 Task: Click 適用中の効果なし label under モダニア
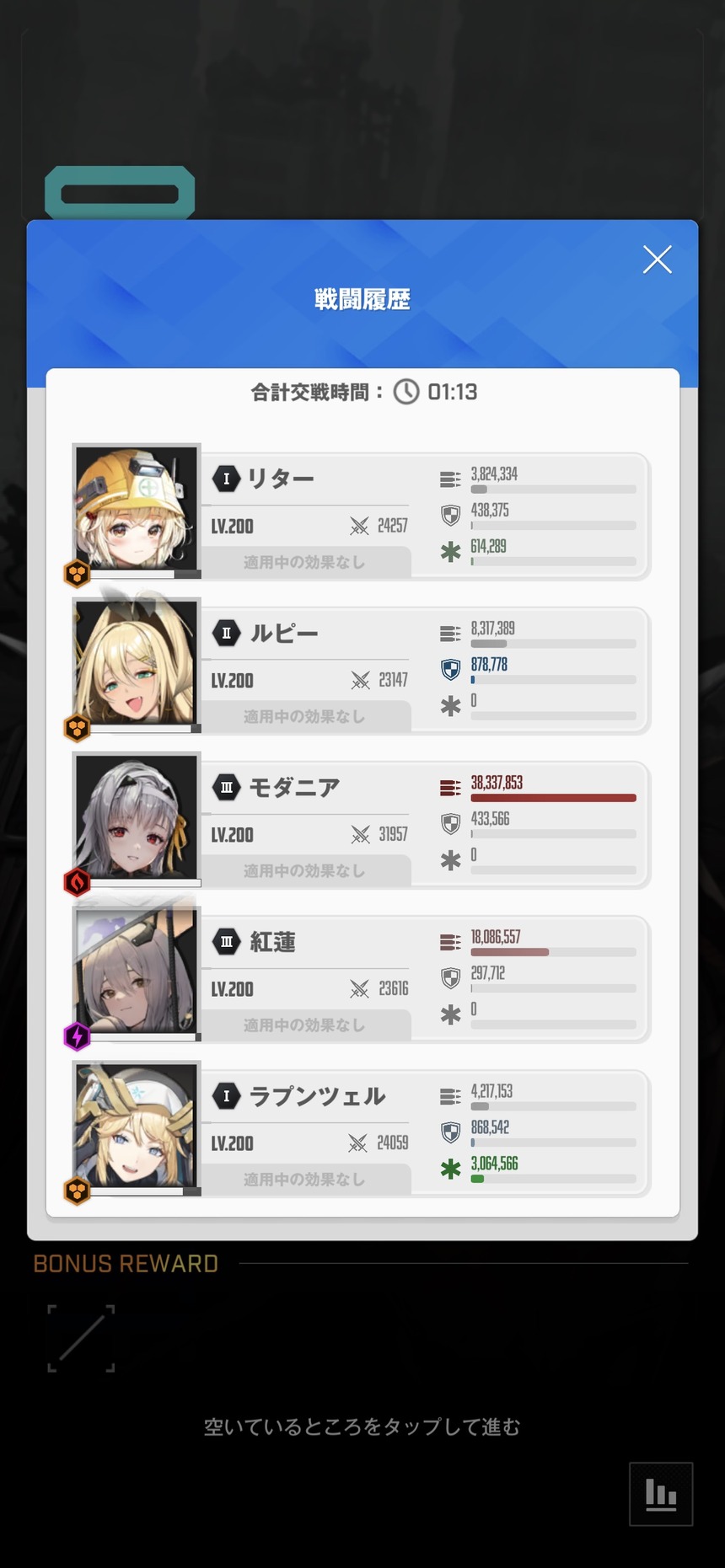(x=304, y=871)
